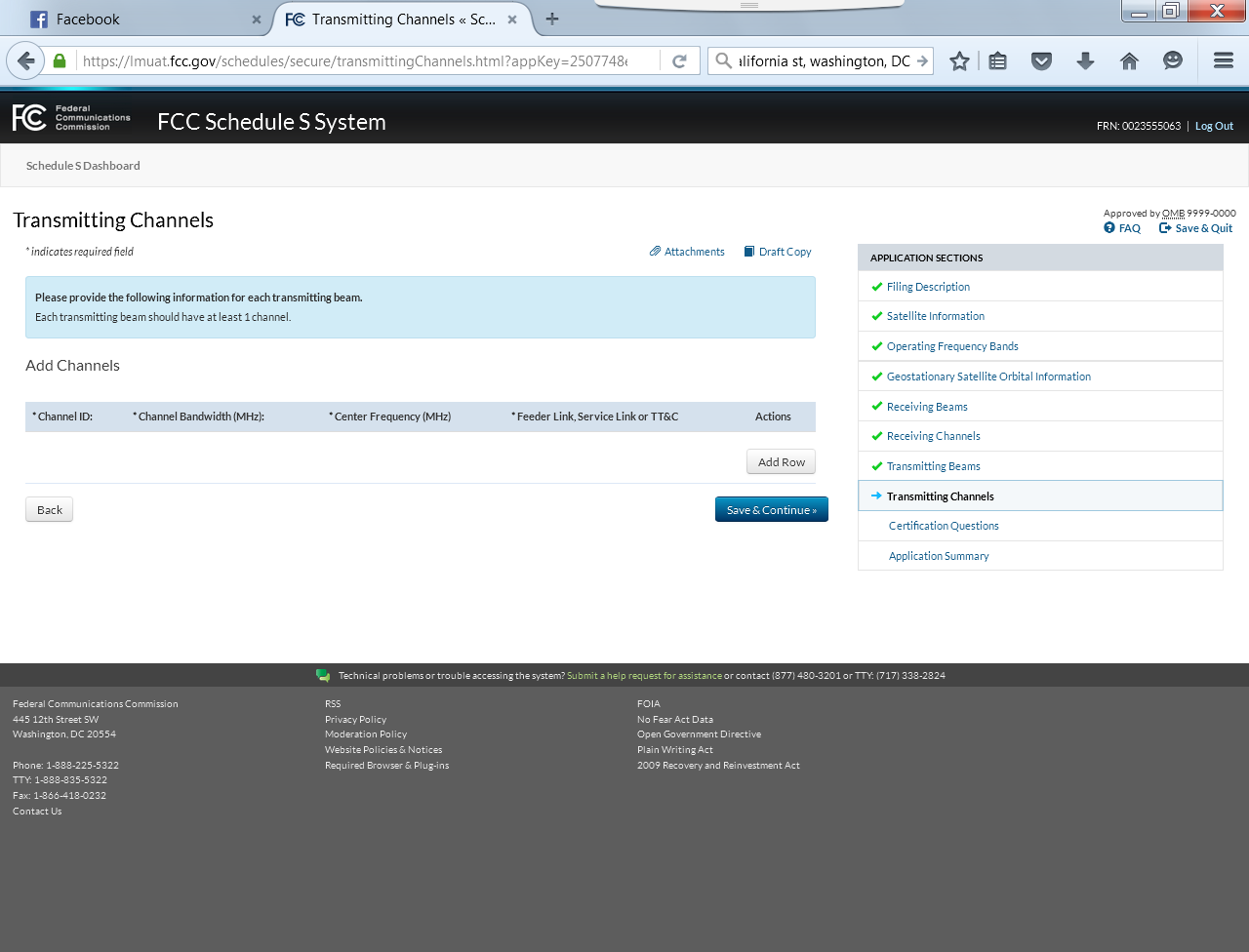Go to browser home page icon

(x=1129, y=60)
